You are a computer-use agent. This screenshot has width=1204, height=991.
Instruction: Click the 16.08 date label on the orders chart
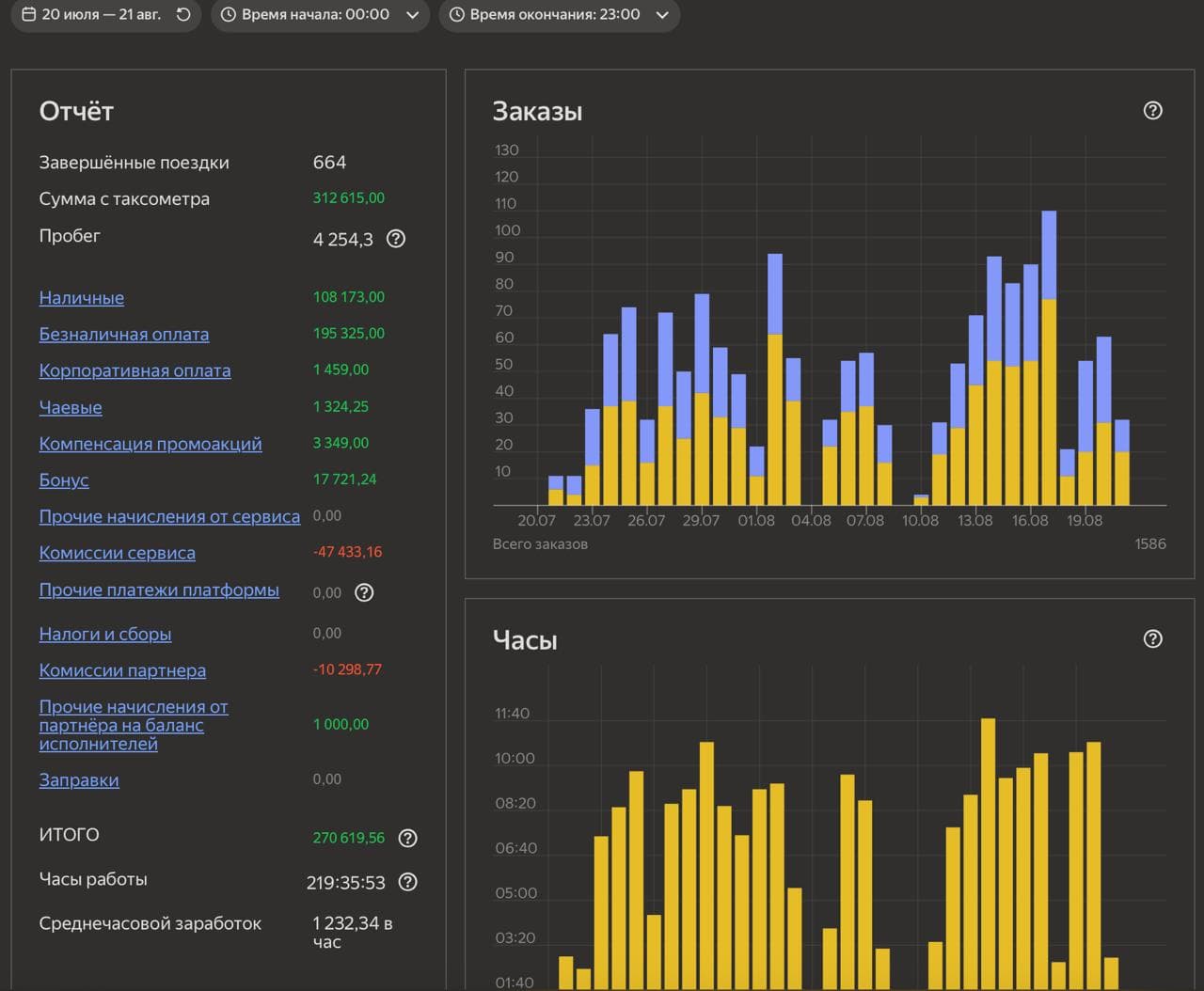pos(1030,521)
